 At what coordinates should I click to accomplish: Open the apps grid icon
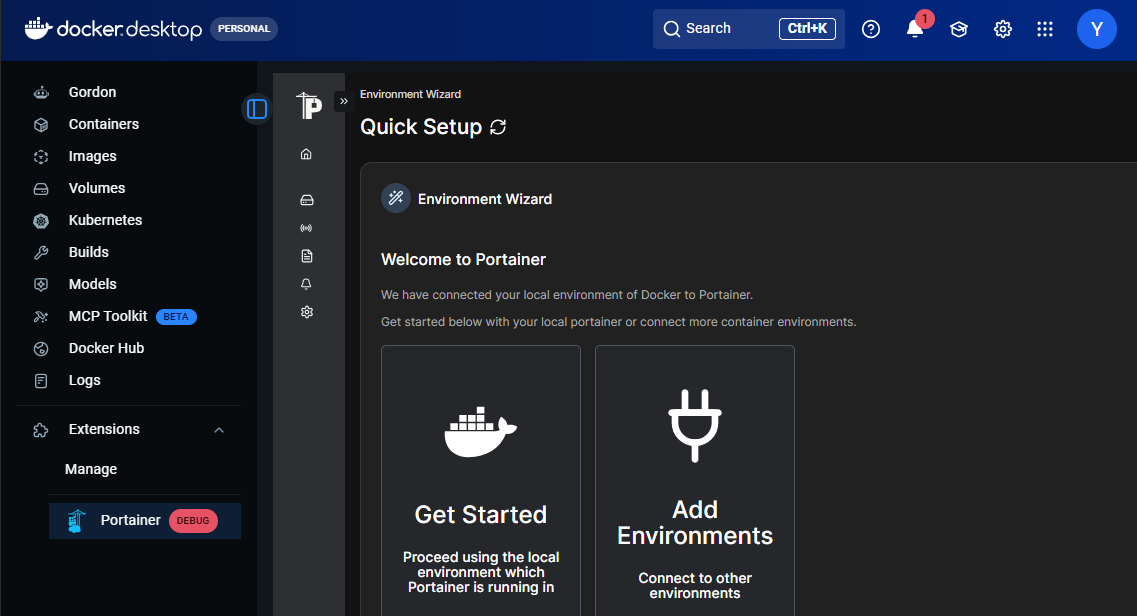(1045, 29)
